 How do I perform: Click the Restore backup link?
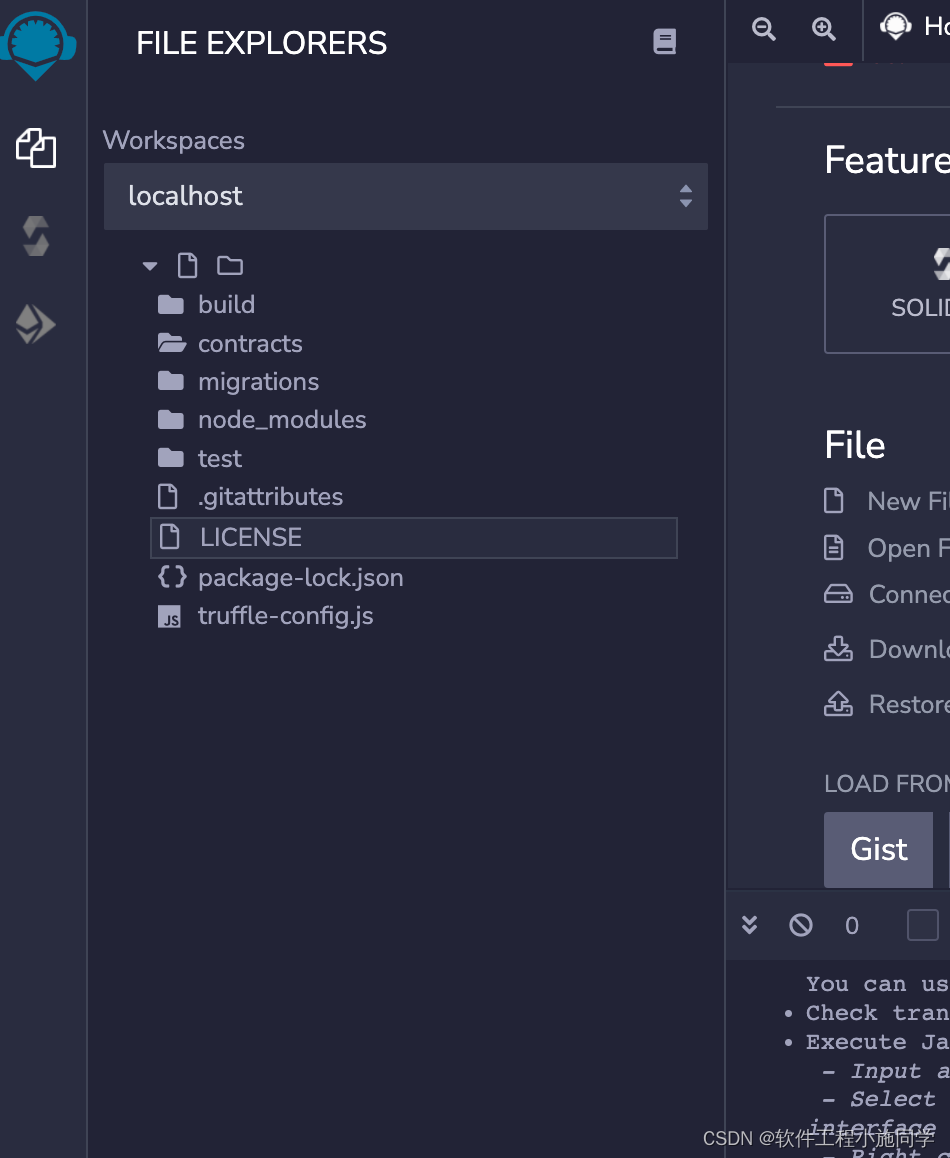pos(886,704)
